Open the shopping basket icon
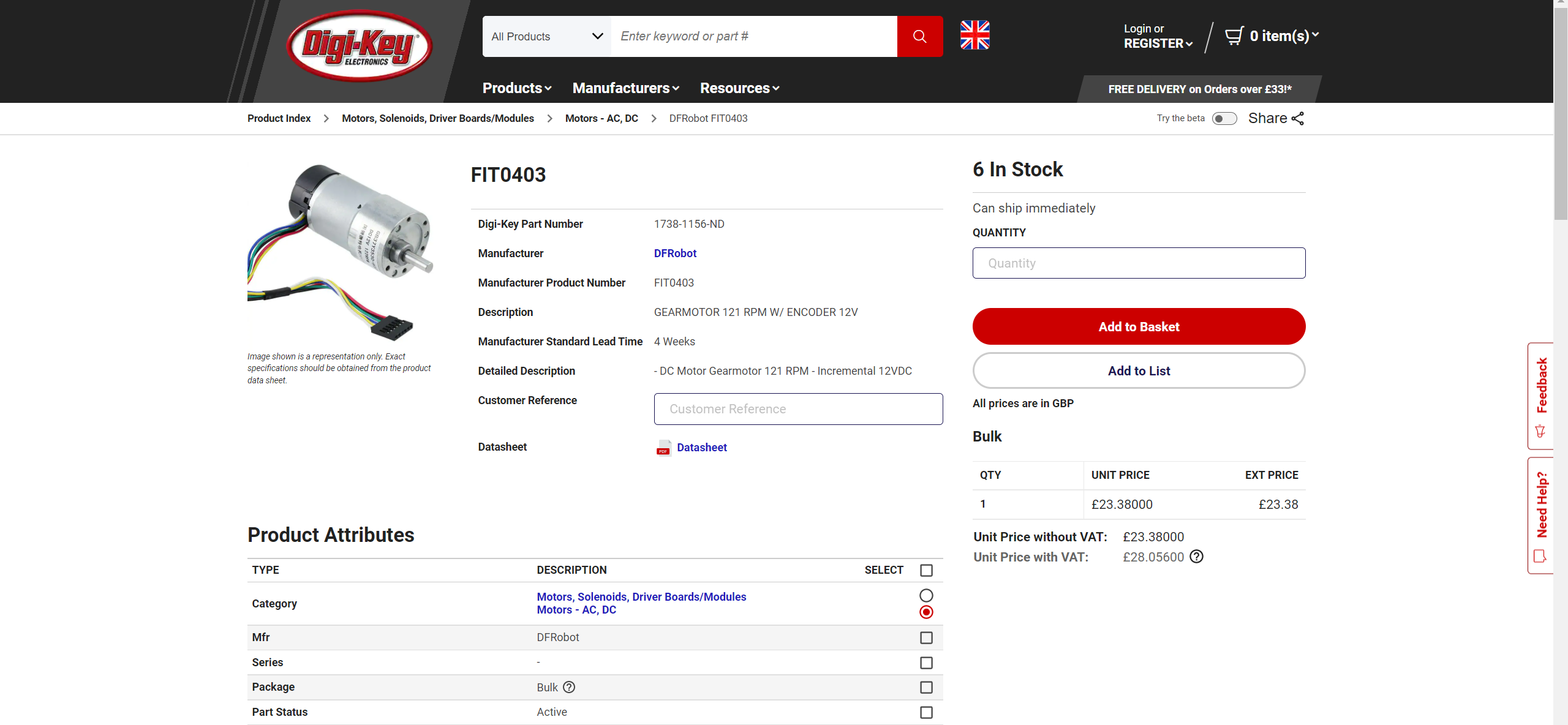This screenshot has width=1568, height=725. click(x=1234, y=36)
